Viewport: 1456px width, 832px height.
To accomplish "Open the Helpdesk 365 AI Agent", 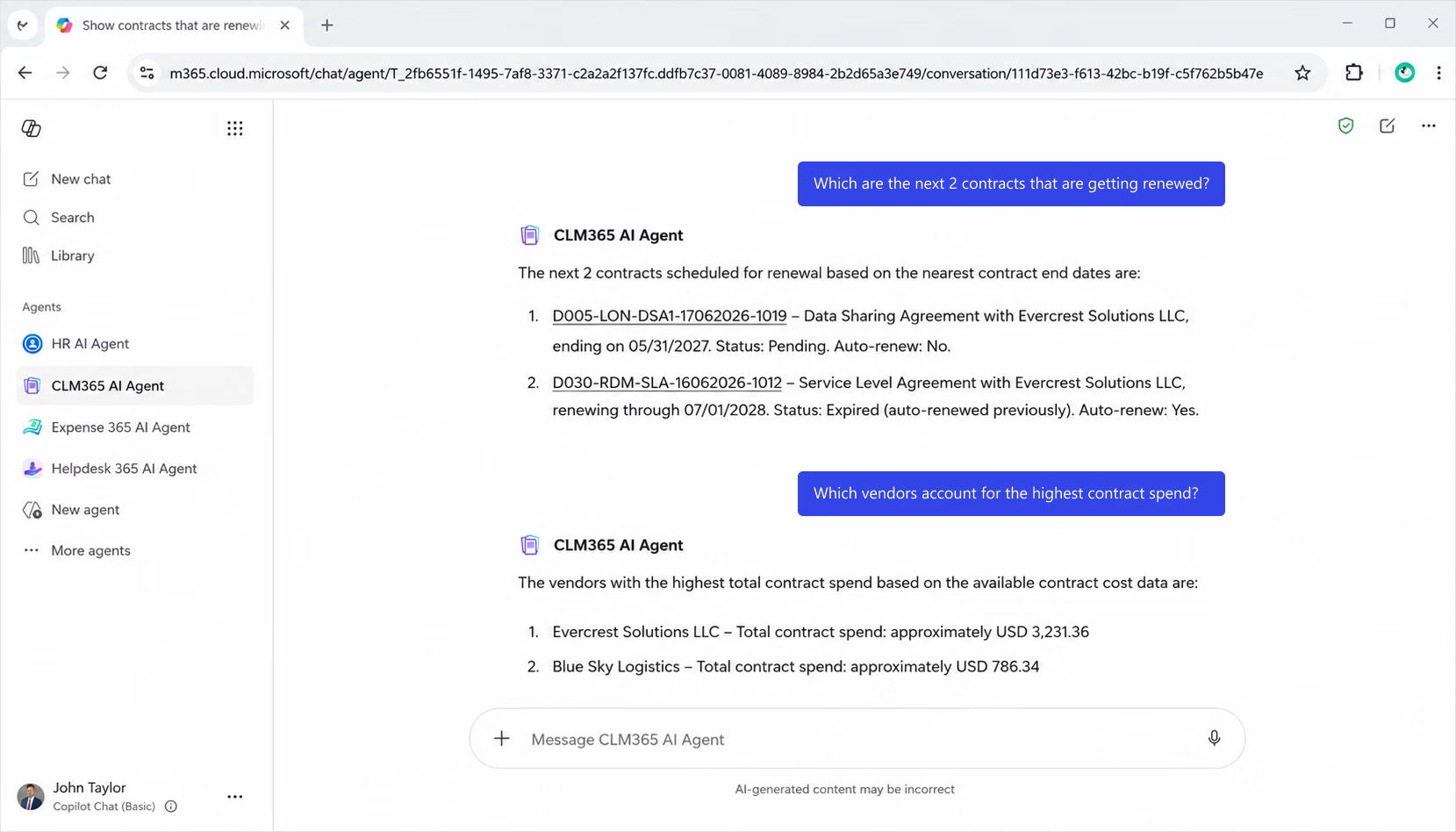I will (x=135, y=469).
